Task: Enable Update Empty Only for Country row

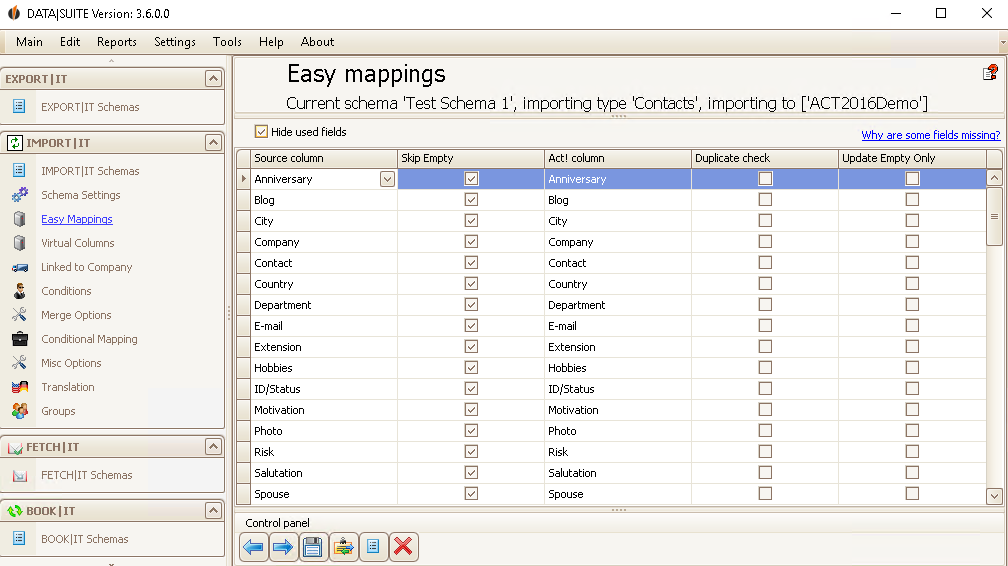Action: pyautogui.click(x=912, y=284)
